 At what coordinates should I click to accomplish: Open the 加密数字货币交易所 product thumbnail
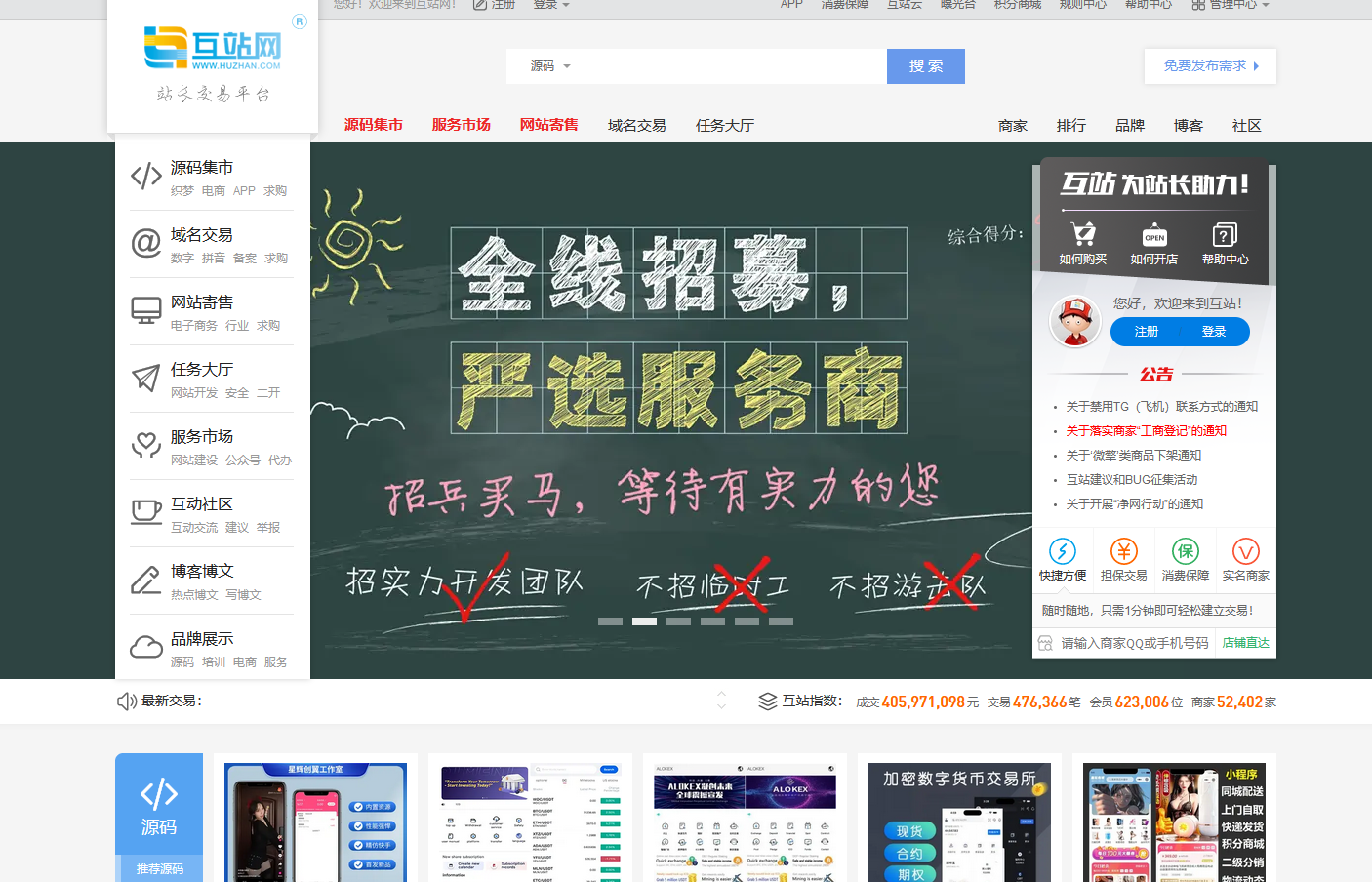[959, 822]
